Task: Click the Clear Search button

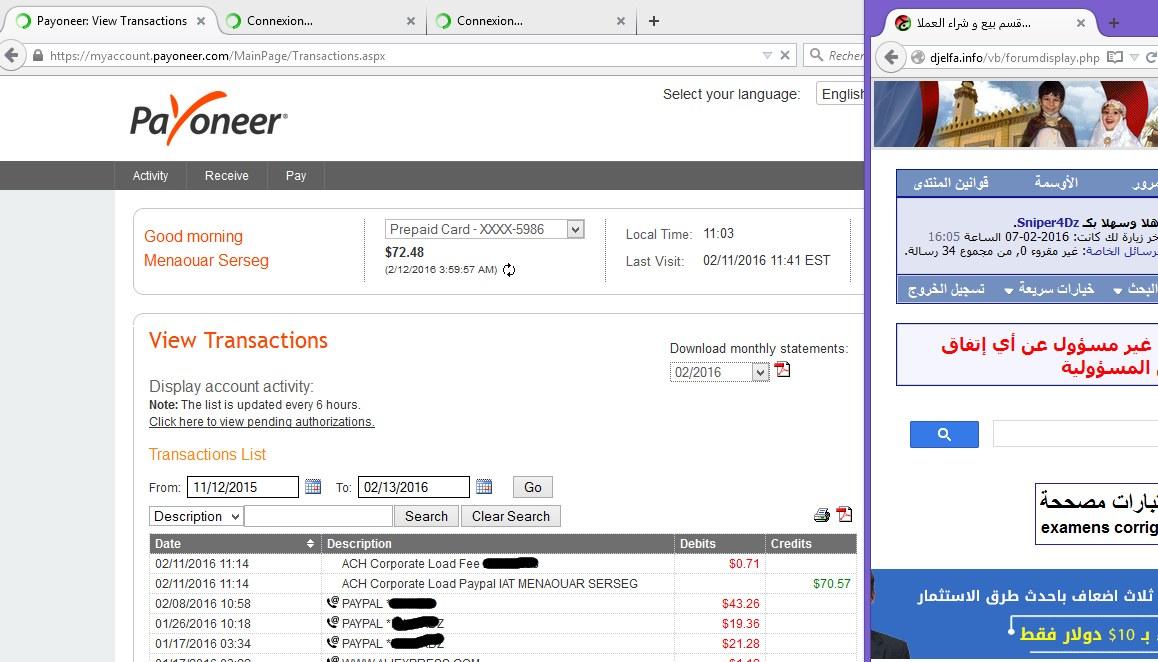Action: pyautogui.click(x=511, y=516)
